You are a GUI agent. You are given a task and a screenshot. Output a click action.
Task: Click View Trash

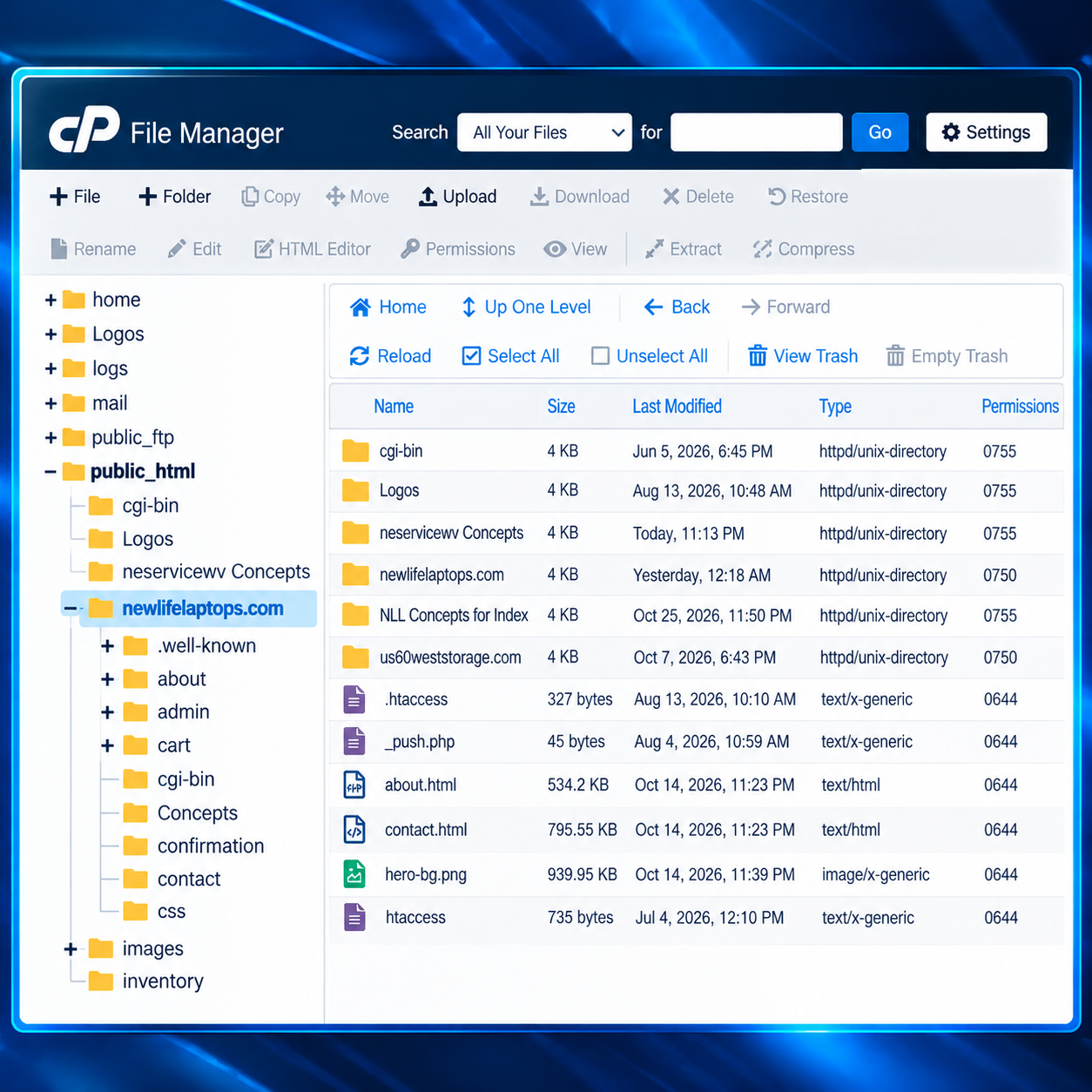[x=803, y=356]
